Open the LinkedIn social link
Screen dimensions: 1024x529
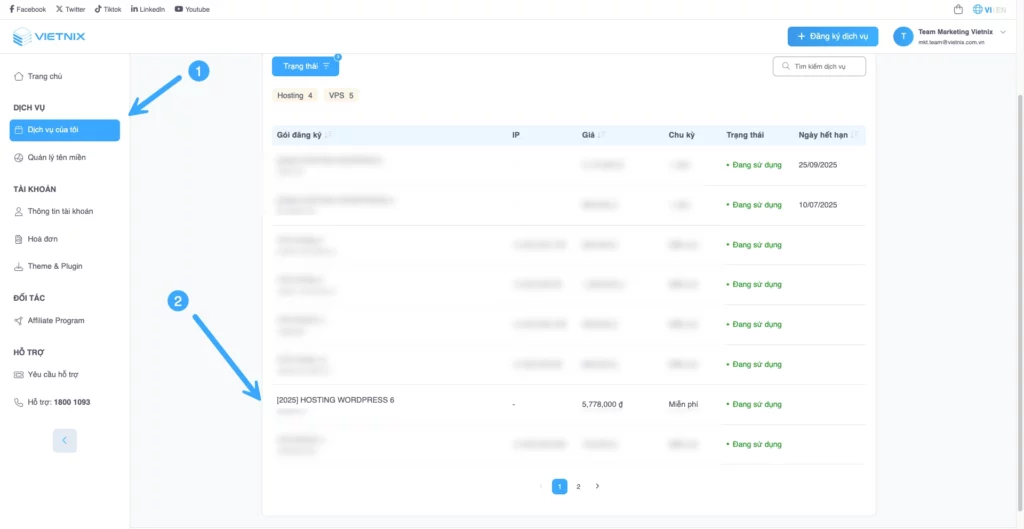coord(148,9)
